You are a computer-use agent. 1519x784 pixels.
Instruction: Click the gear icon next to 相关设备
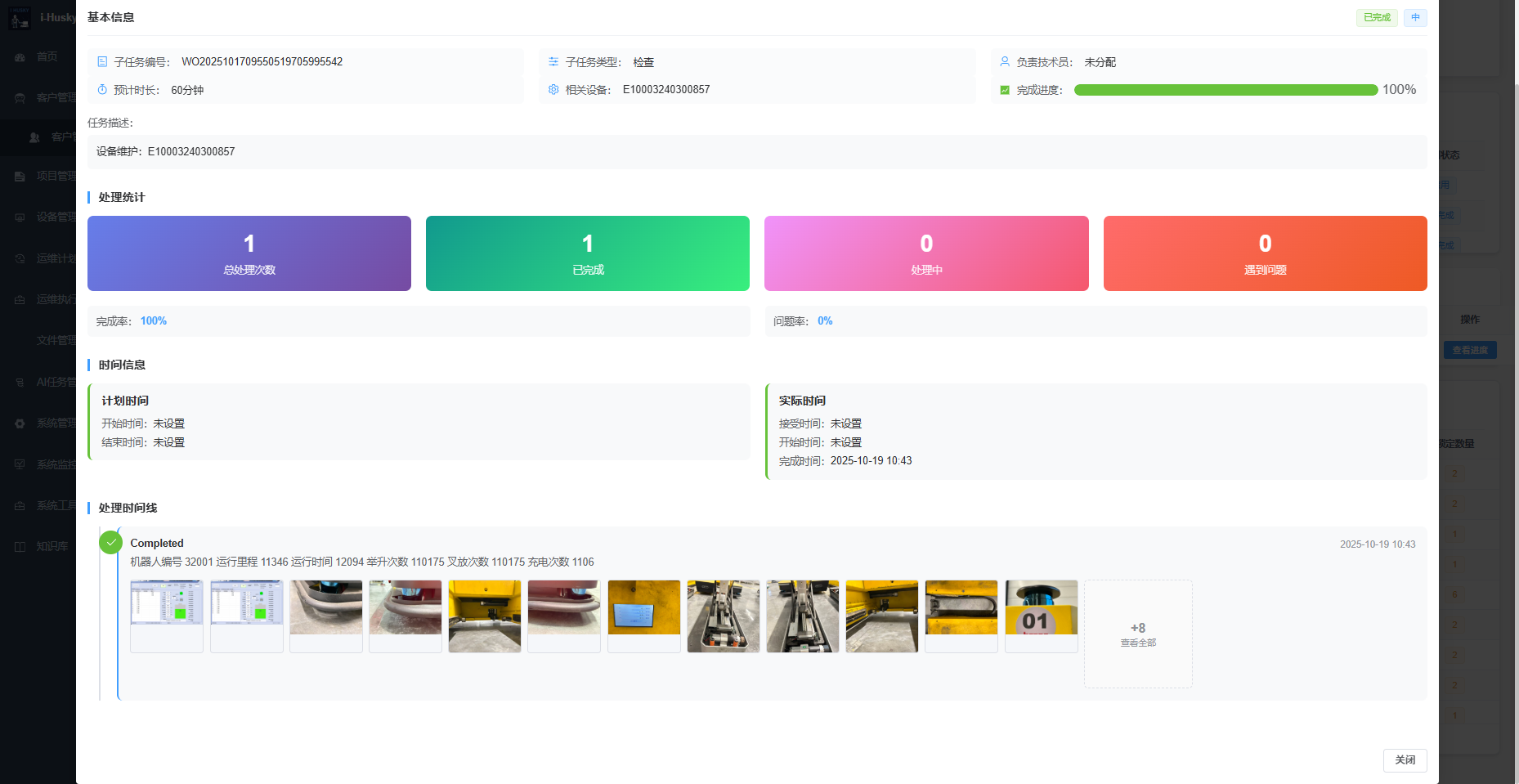553,90
